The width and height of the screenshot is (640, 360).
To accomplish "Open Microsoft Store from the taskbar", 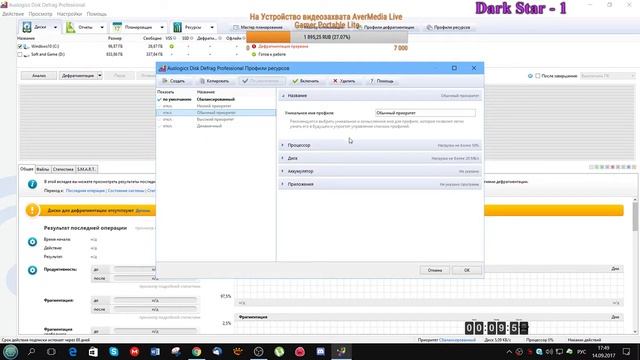I will [x=93, y=351].
